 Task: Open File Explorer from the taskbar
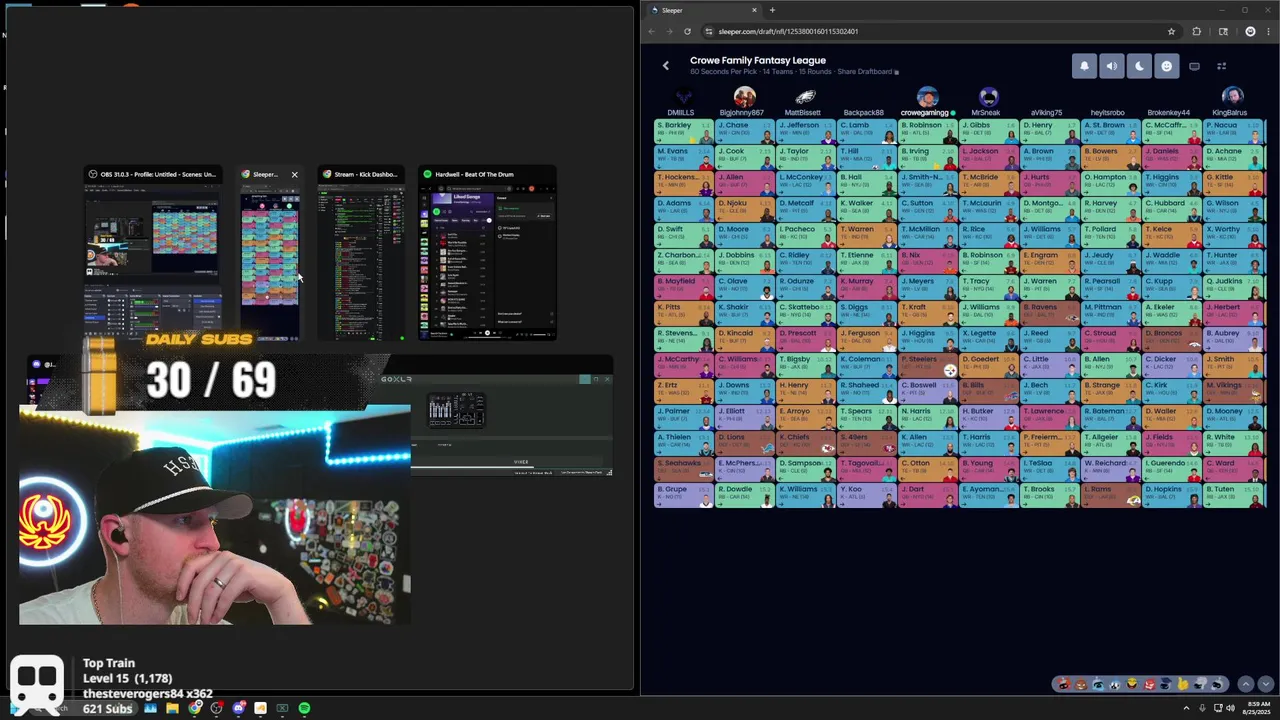172,708
